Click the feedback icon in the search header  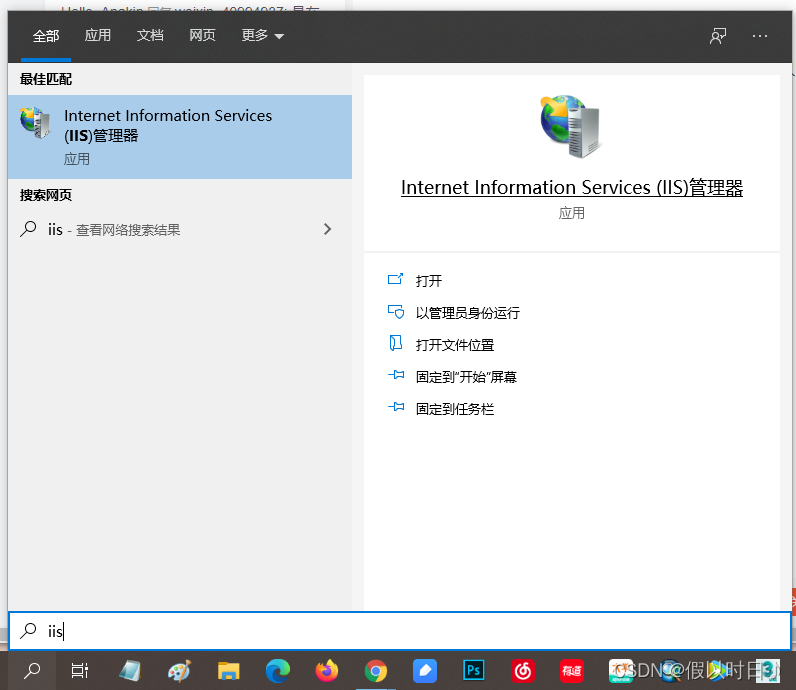(717, 36)
